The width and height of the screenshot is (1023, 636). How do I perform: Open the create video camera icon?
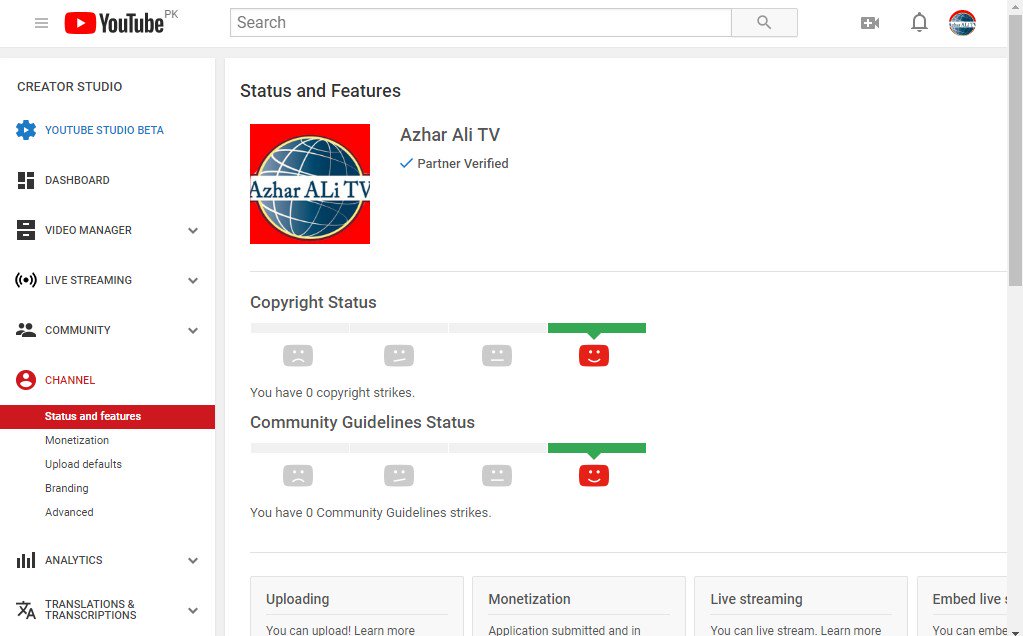point(870,23)
